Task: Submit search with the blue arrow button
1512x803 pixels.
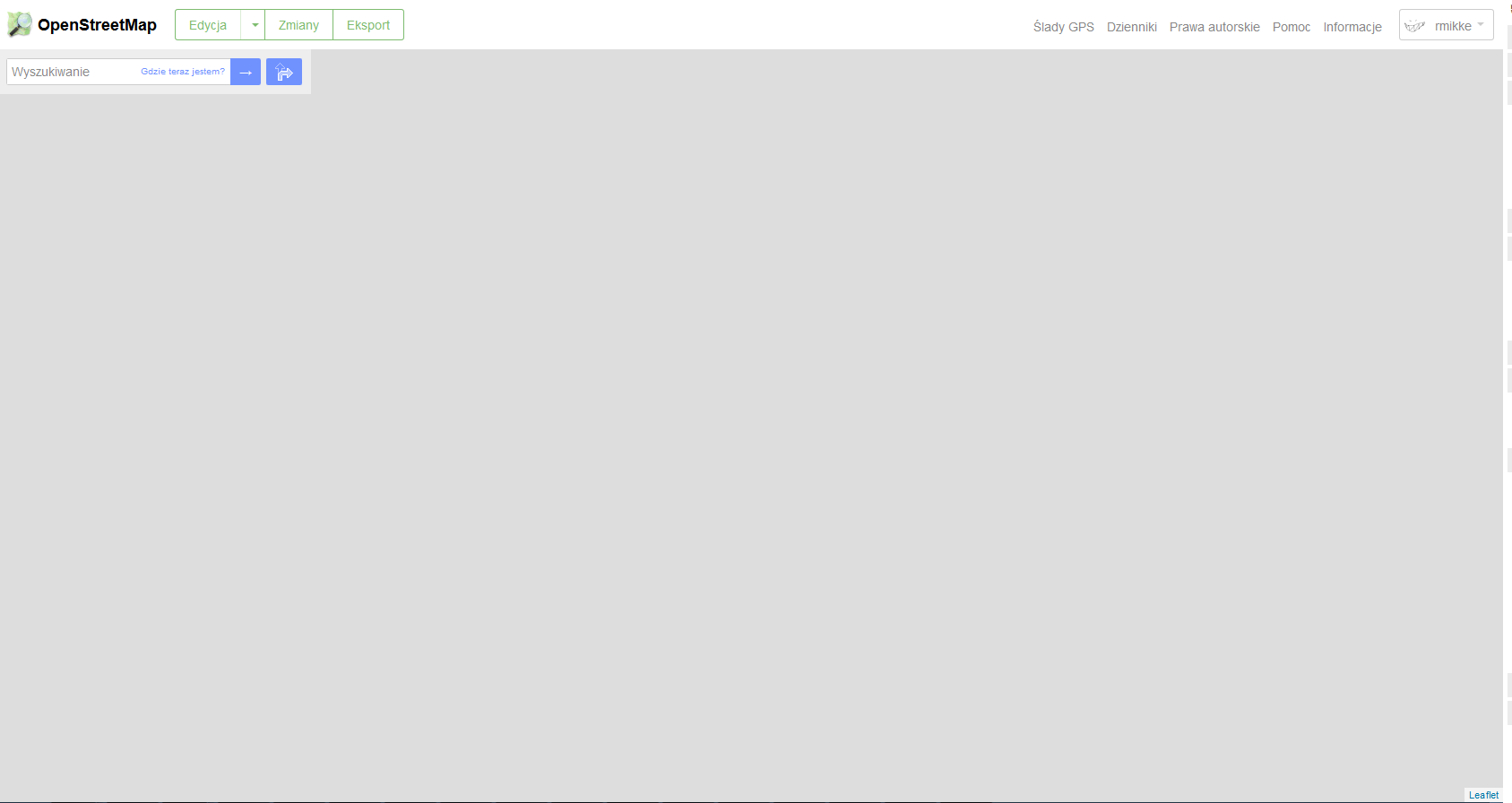Action: point(246,72)
